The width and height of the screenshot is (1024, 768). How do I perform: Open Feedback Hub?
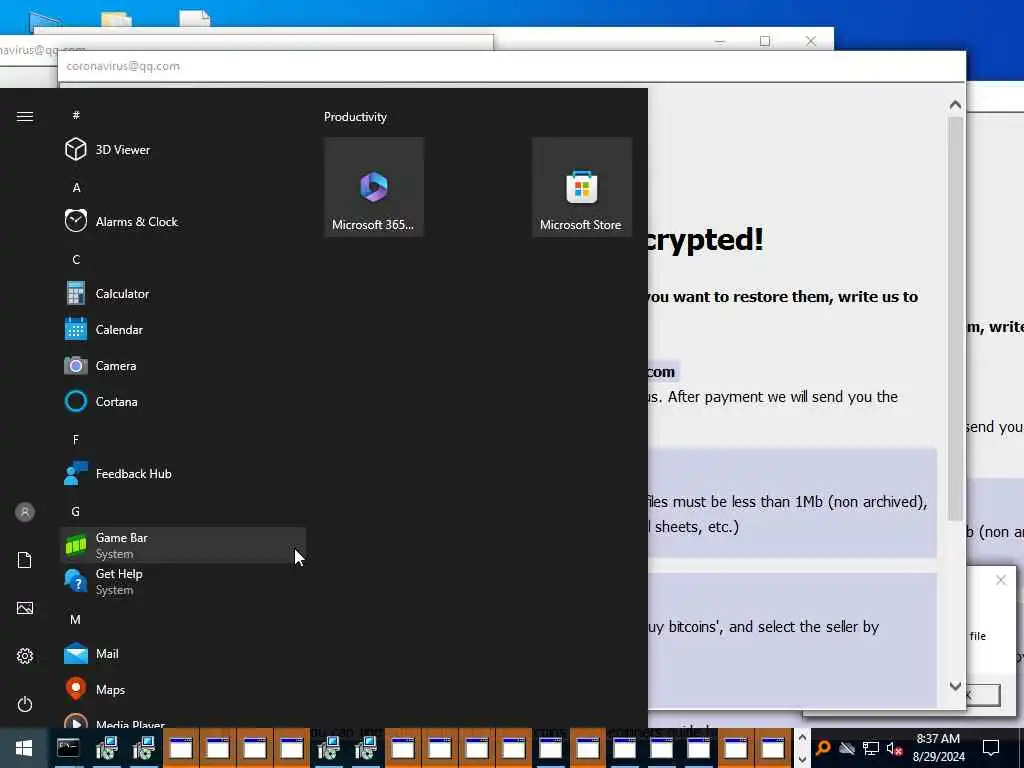tap(183, 473)
